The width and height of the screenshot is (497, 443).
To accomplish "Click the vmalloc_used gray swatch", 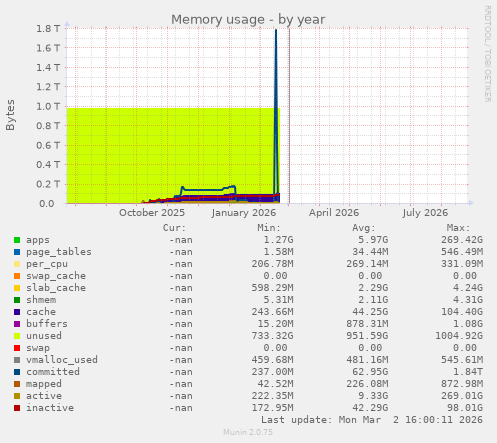I will (17, 360).
